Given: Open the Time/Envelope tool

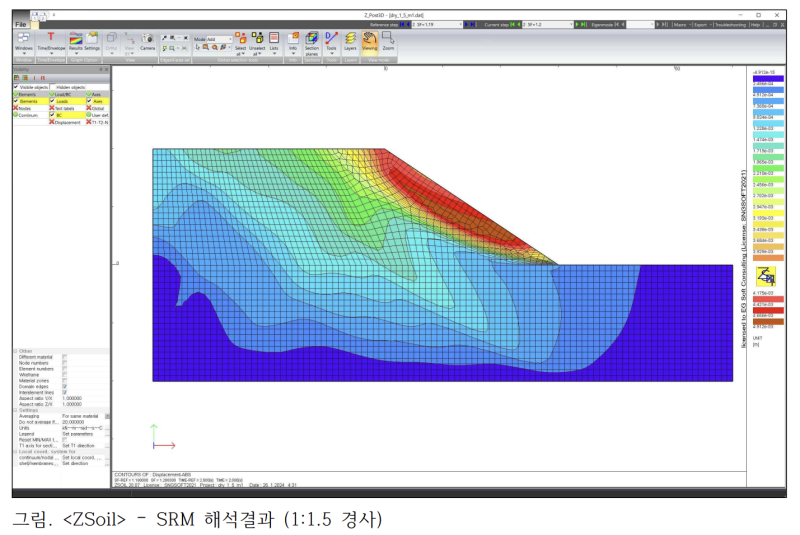Looking at the screenshot, I should (x=51, y=42).
